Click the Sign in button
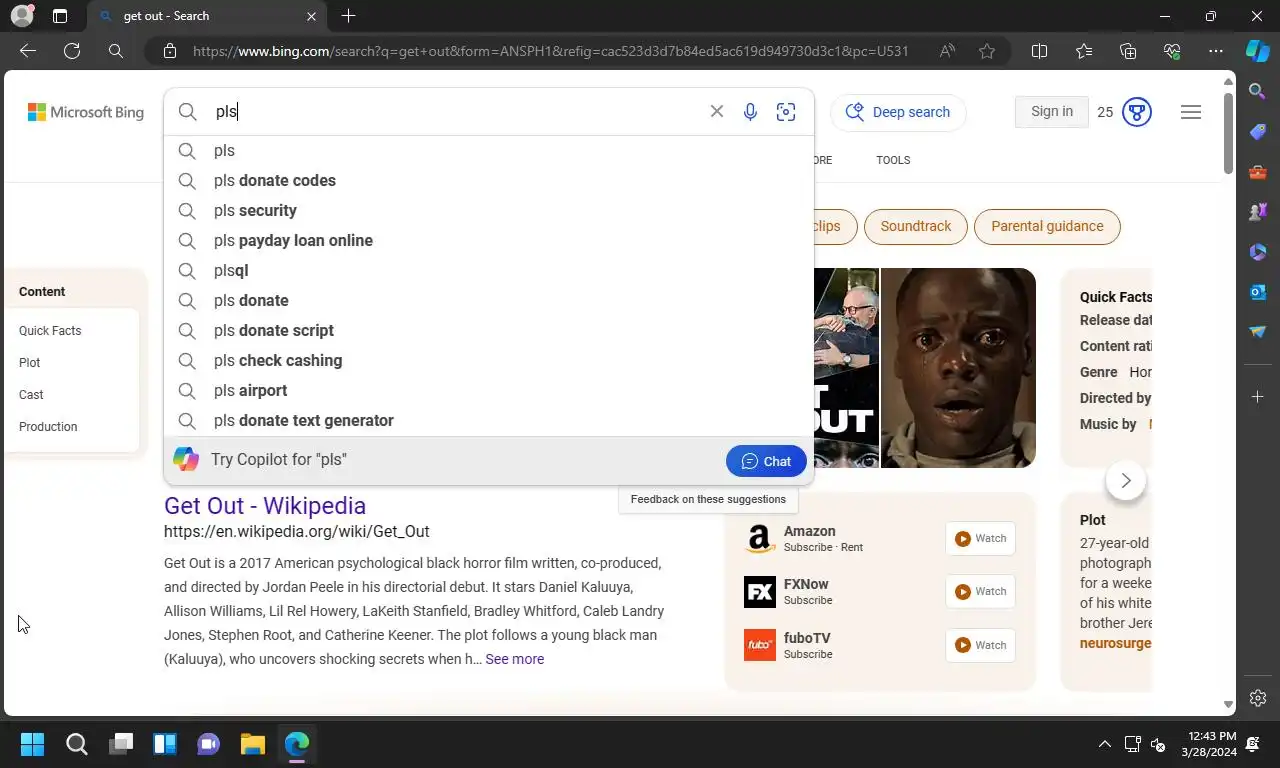This screenshot has height=768, width=1280. tap(1052, 111)
